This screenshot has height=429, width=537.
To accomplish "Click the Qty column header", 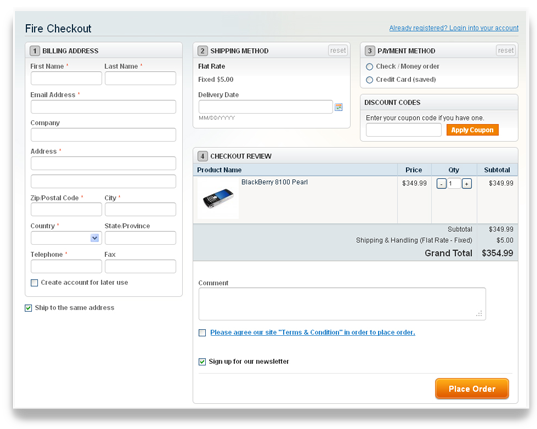I will tap(454, 170).
